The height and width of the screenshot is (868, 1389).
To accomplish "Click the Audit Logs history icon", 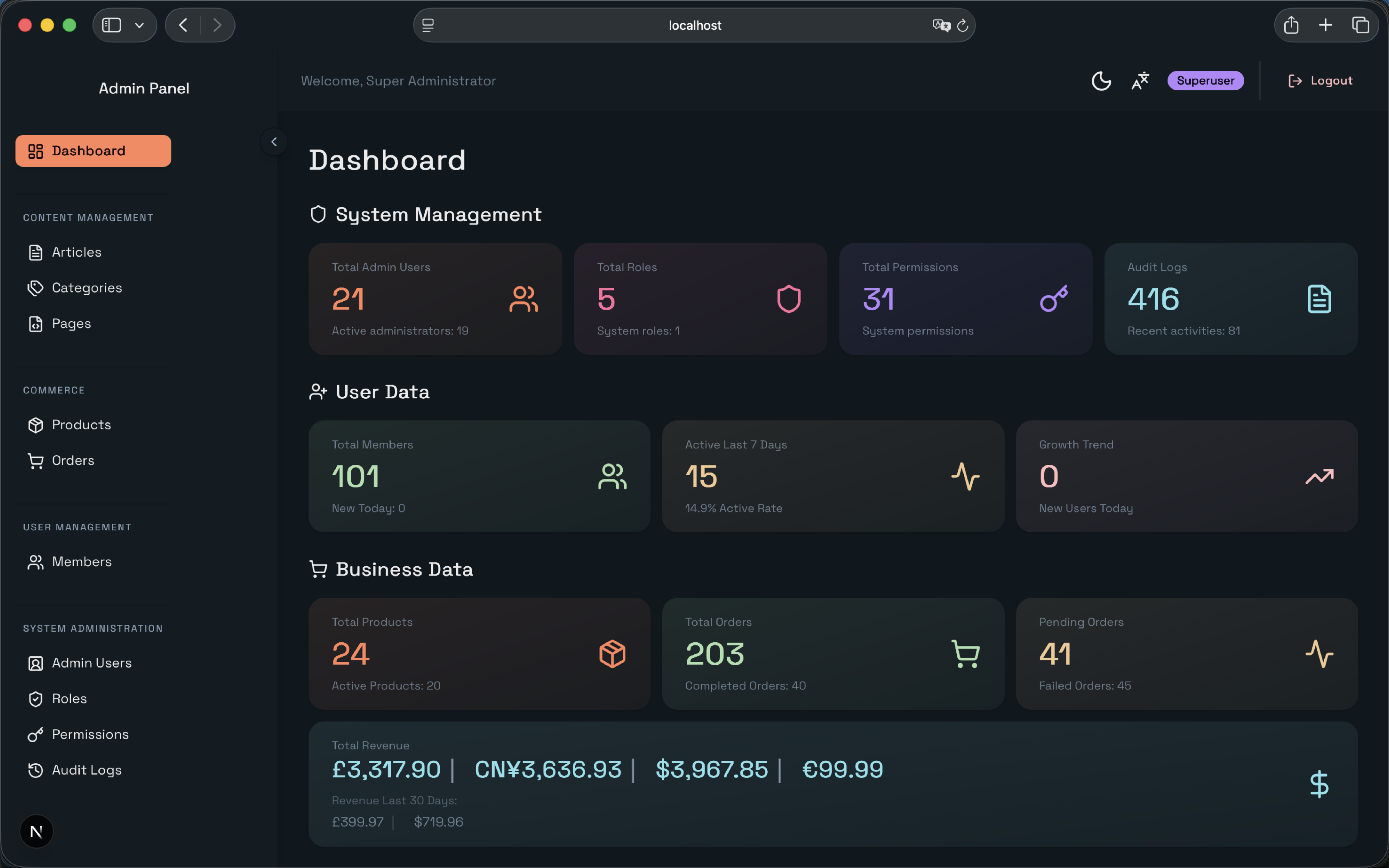I will (x=36, y=770).
